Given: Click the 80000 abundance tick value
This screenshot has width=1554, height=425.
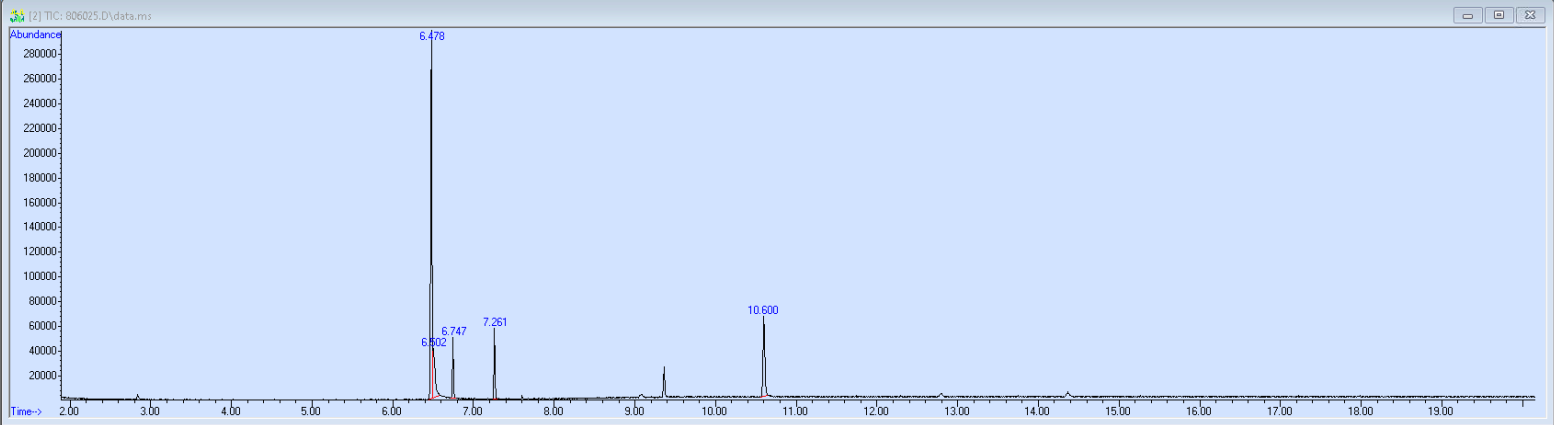Looking at the screenshot, I should [x=41, y=301].
